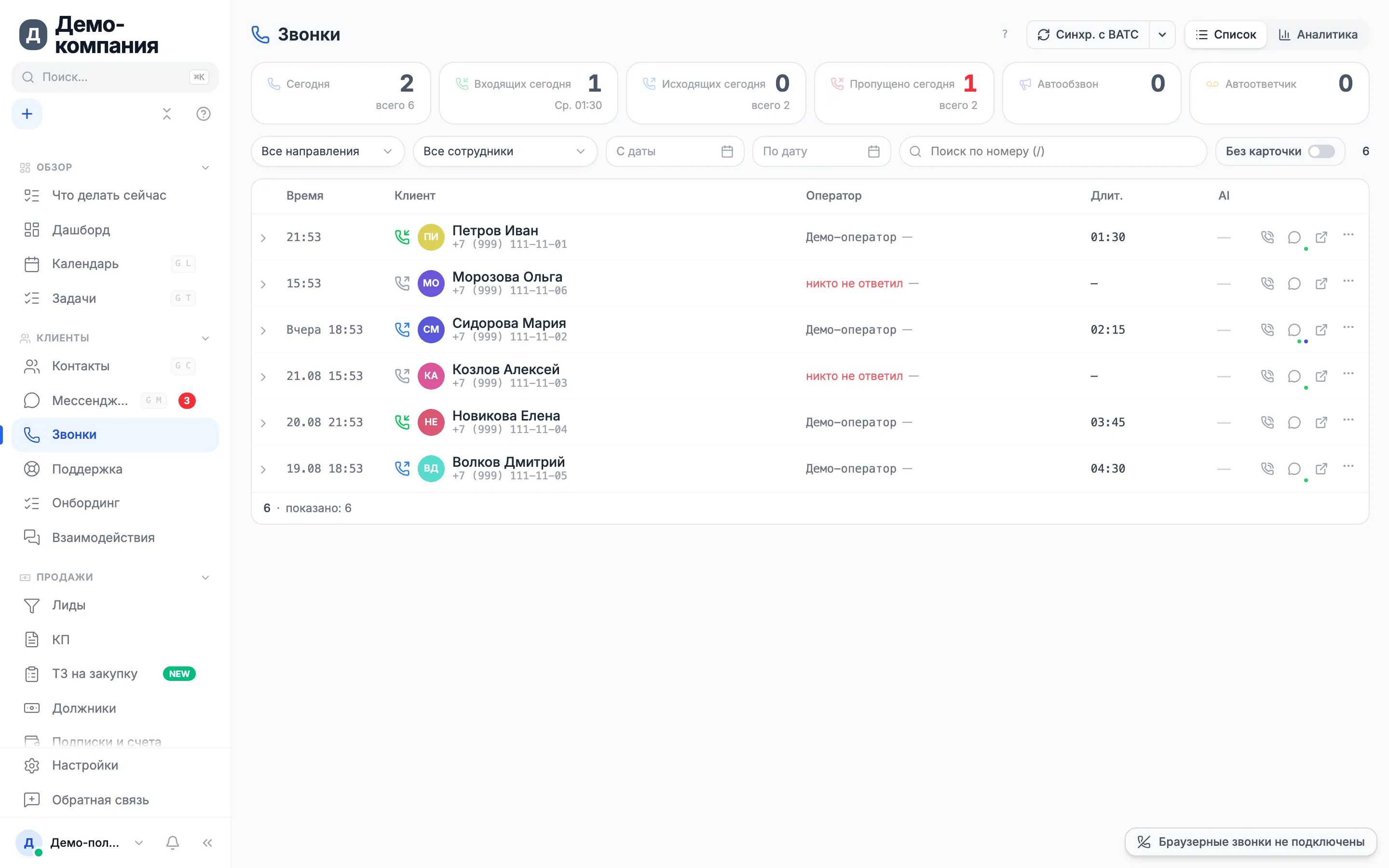Open Лиды in the sidebar
Image resolution: width=1389 pixels, height=868 pixels.
tap(115, 605)
